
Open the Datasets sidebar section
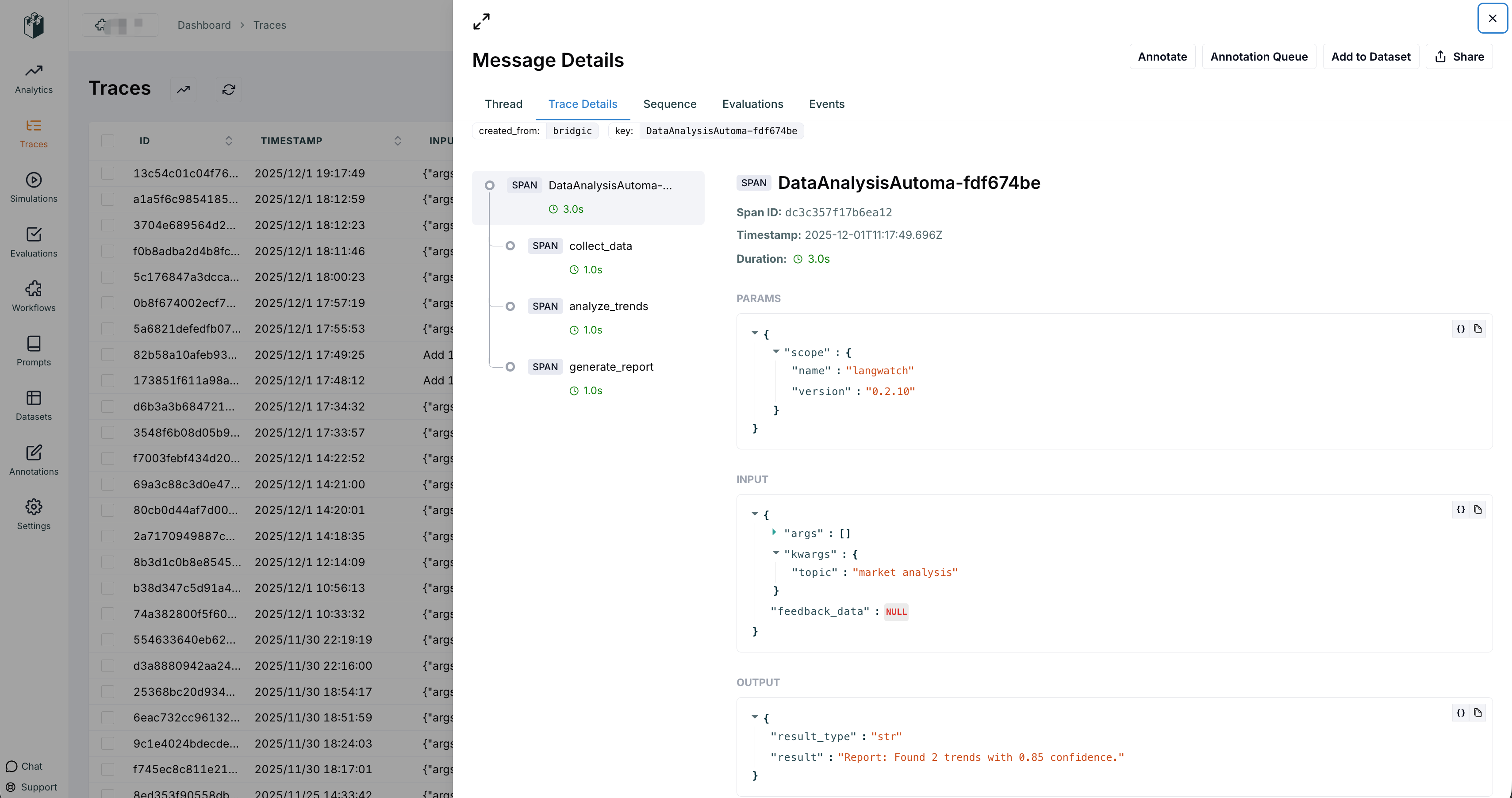coord(34,406)
